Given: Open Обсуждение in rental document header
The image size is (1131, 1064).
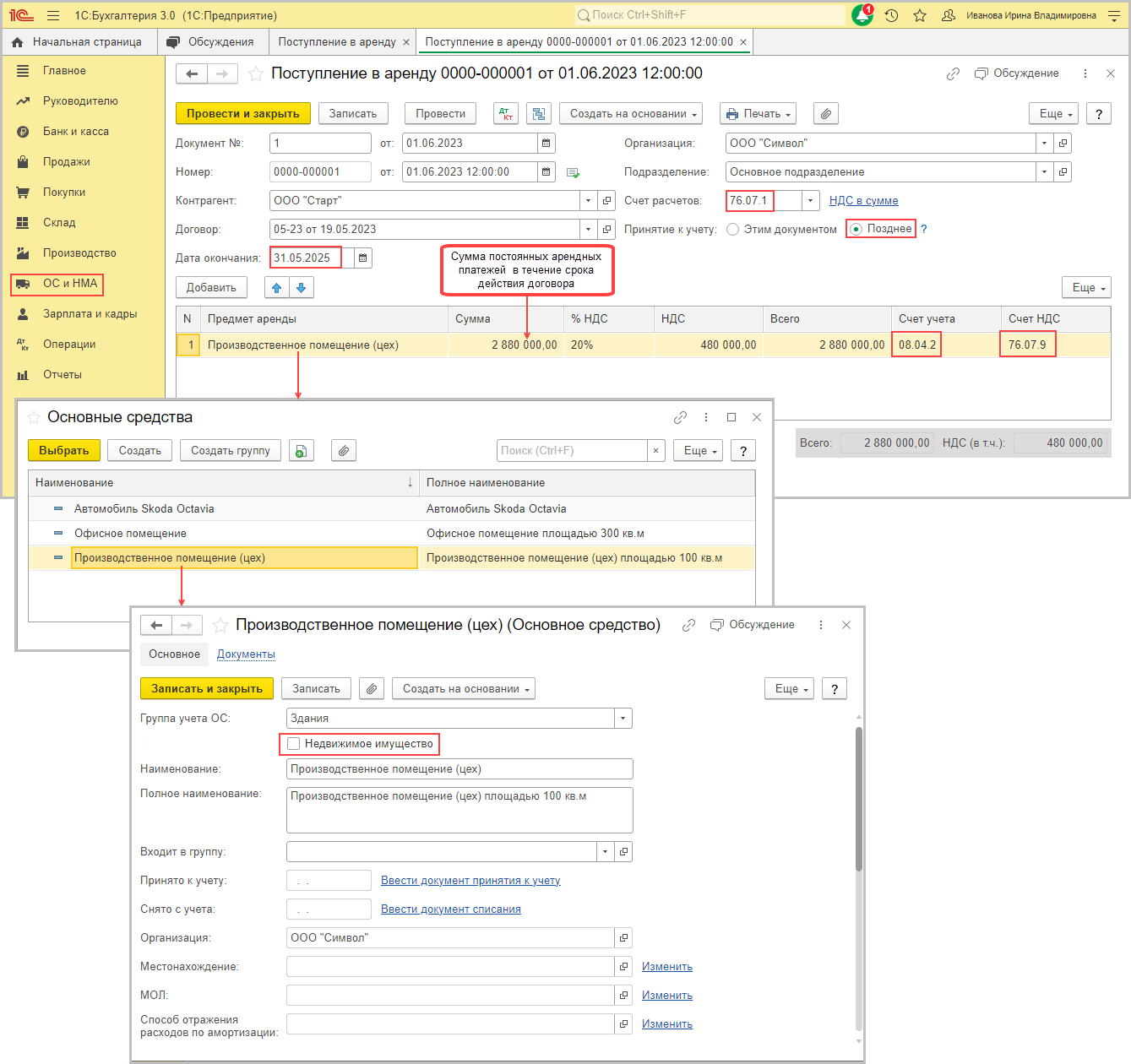Looking at the screenshot, I should pos(1016,73).
